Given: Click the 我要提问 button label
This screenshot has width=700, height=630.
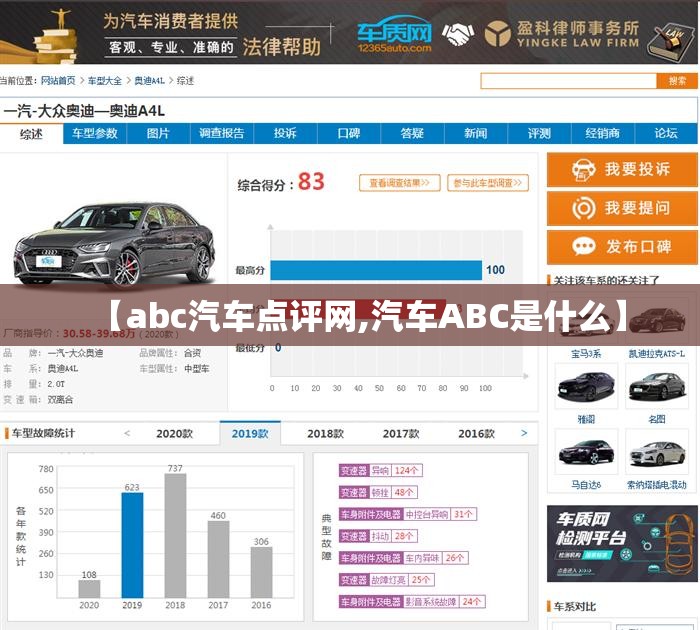Looking at the screenshot, I should (638, 208).
